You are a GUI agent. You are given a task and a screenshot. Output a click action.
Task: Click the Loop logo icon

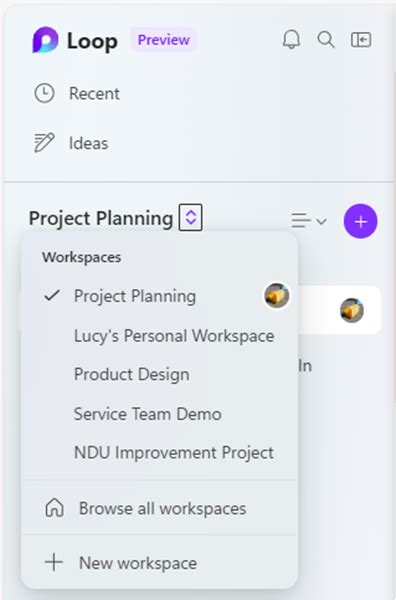tap(45, 40)
